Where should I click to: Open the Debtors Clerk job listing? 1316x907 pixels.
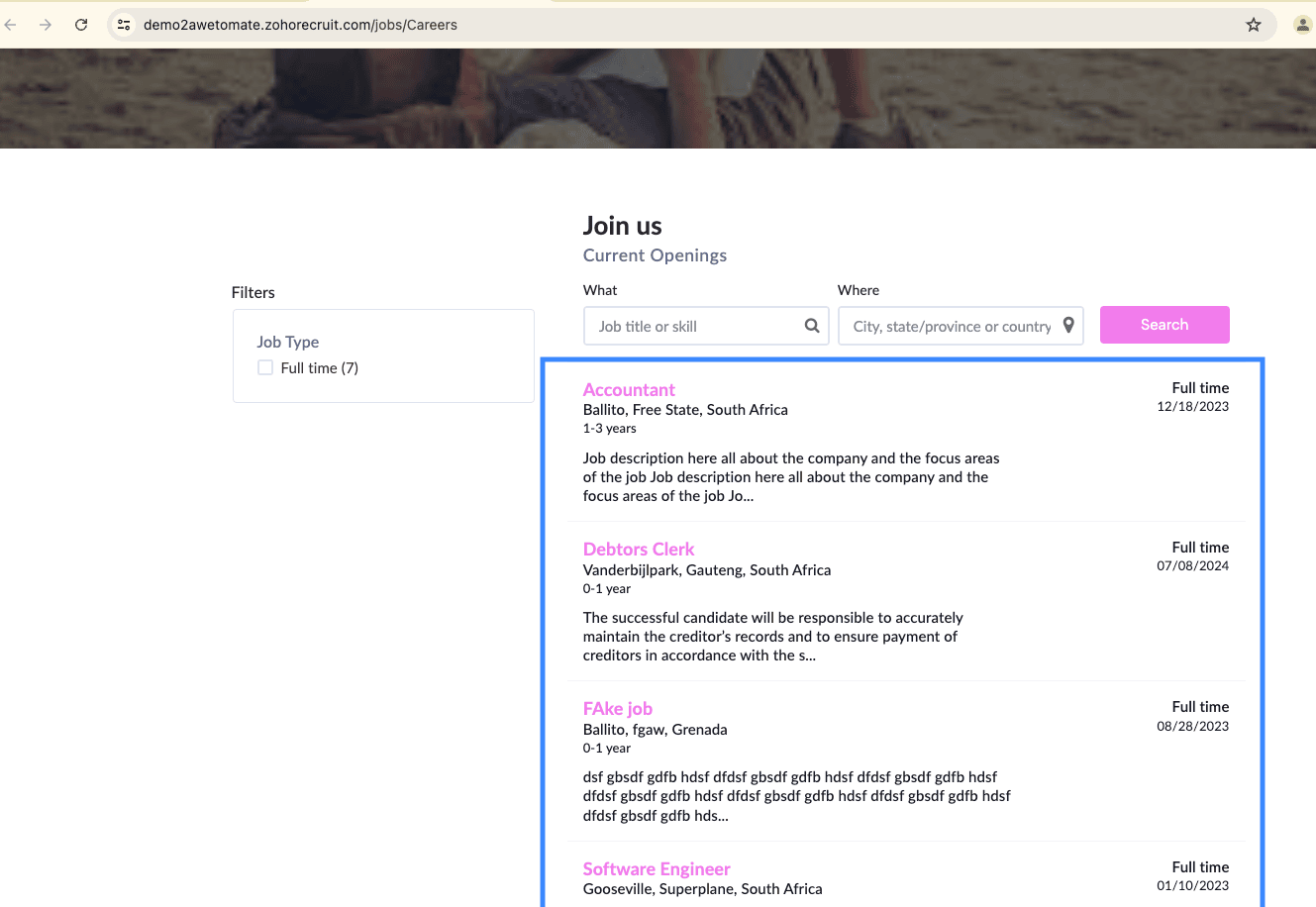(639, 550)
